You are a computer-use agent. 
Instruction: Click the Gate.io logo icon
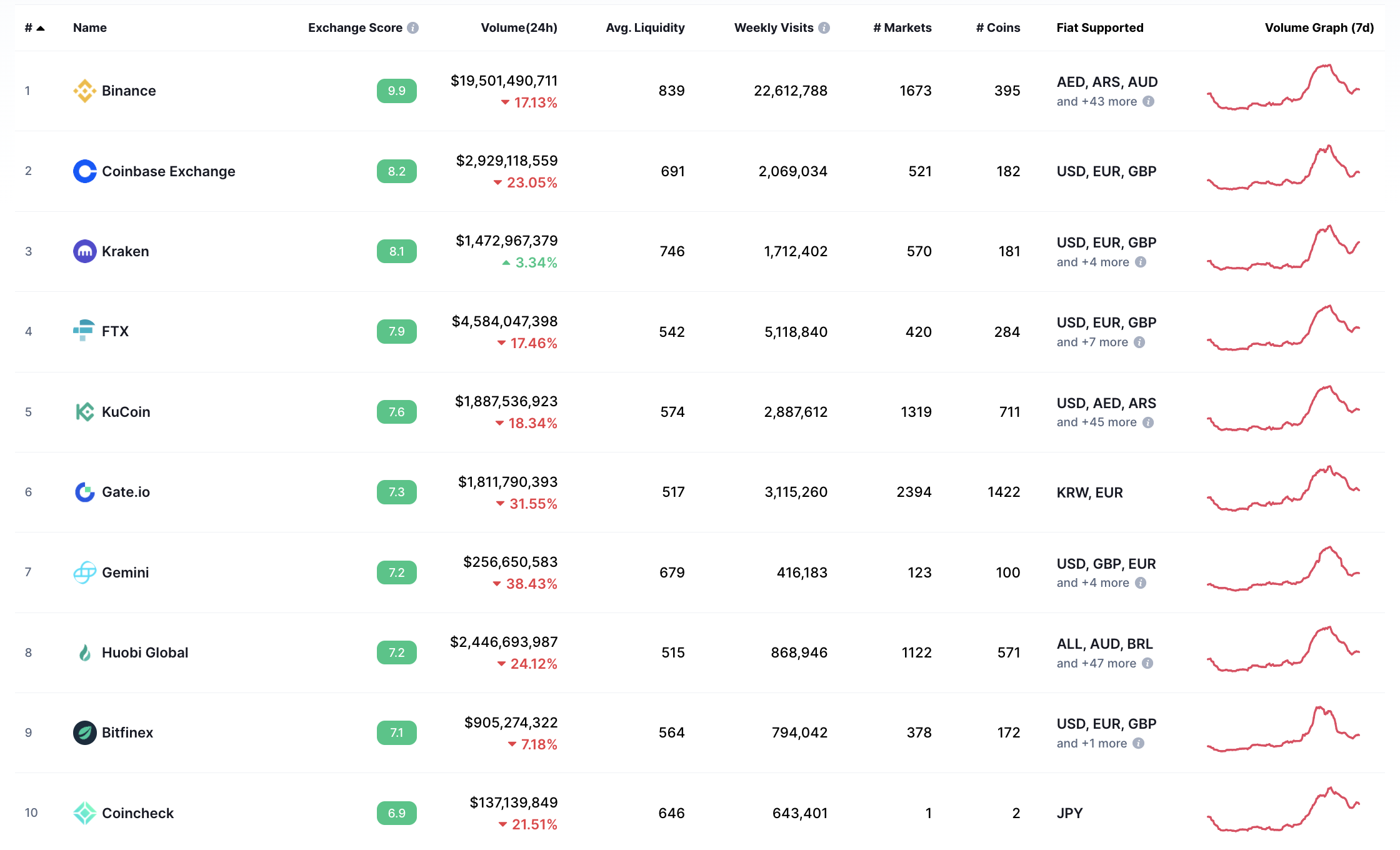point(84,492)
